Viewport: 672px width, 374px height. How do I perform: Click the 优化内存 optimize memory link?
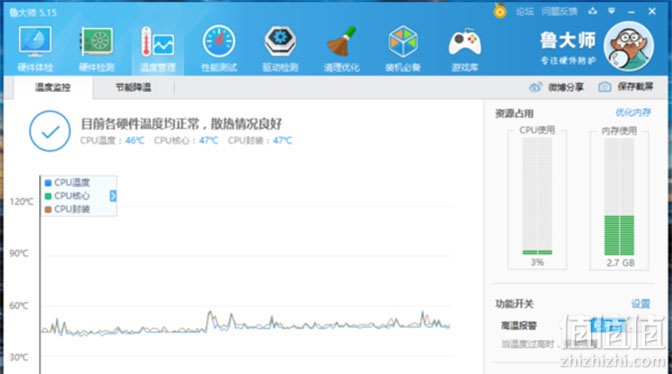click(x=633, y=113)
